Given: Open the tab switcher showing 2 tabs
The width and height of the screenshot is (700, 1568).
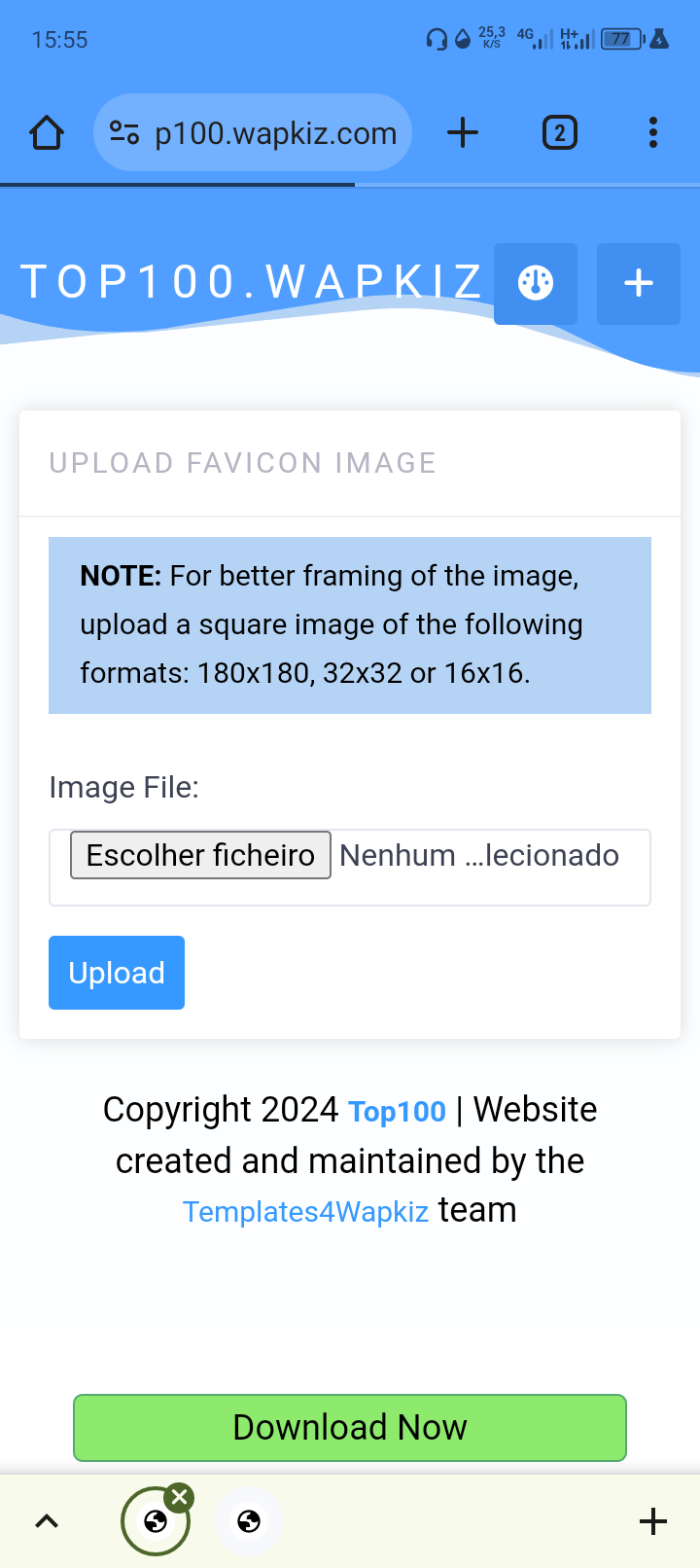Looking at the screenshot, I should (559, 132).
